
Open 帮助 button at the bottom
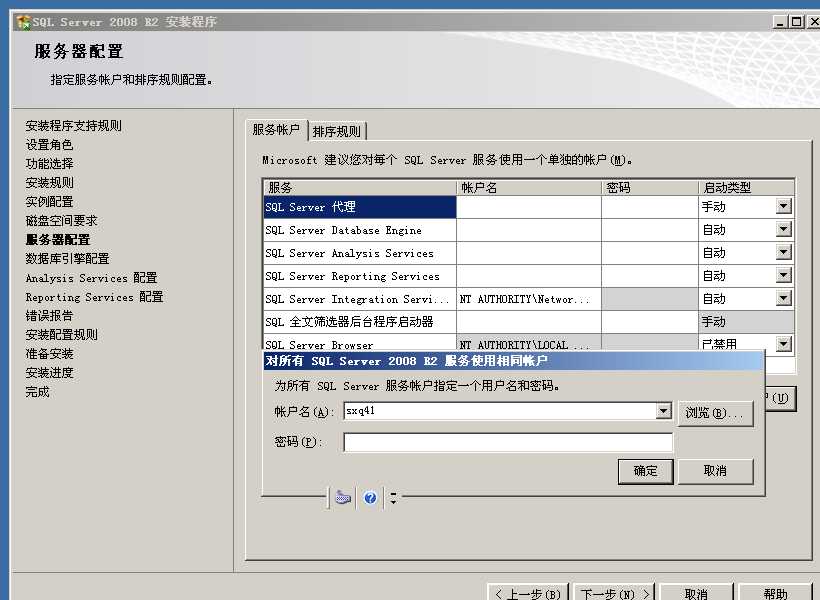(x=775, y=593)
